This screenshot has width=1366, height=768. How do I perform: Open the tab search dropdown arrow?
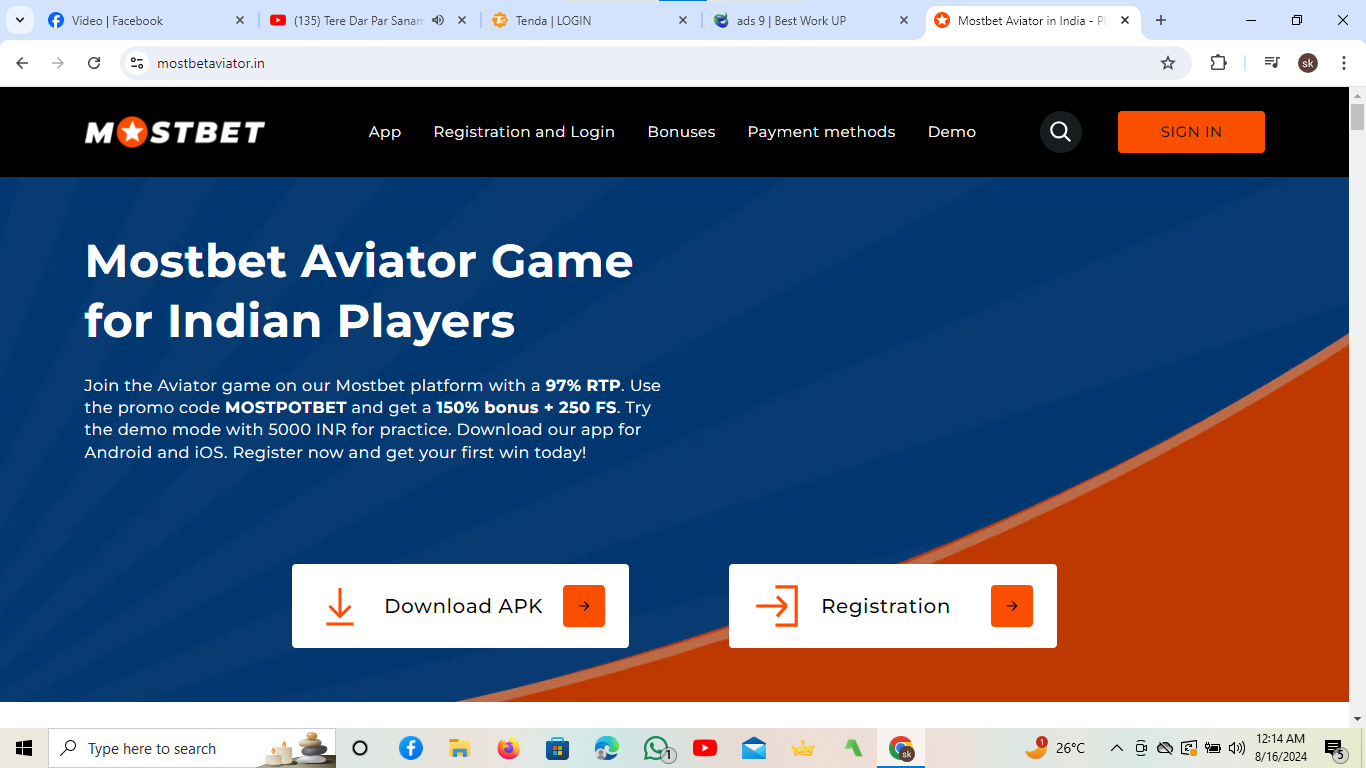(x=19, y=20)
